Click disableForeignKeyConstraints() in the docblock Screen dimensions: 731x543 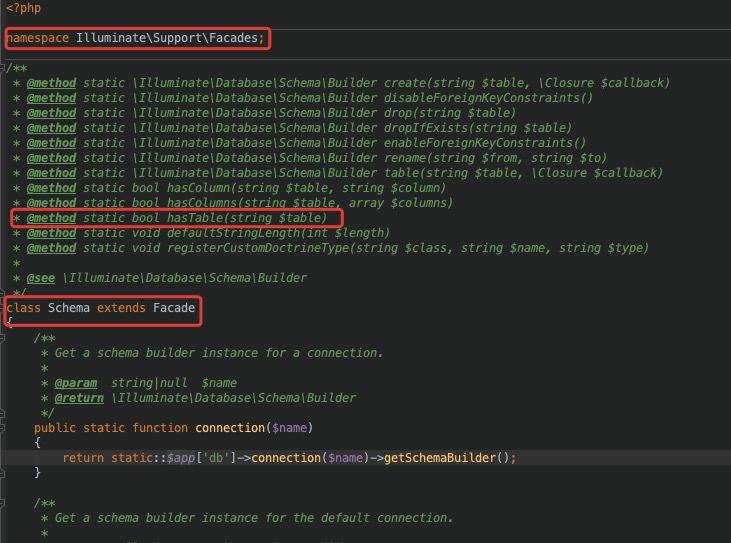coord(488,98)
